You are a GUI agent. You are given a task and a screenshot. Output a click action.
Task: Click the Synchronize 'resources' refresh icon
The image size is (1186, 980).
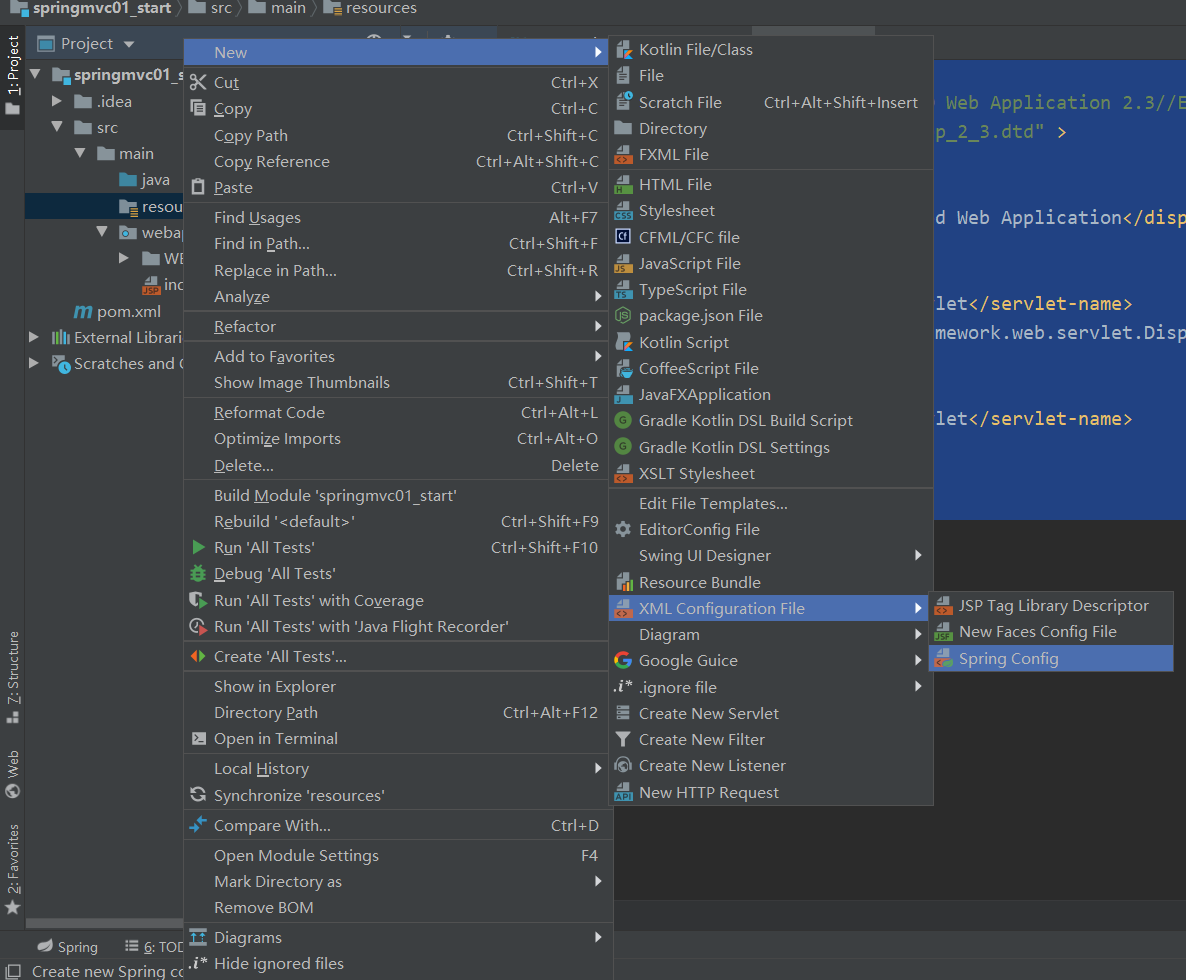point(198,794)
